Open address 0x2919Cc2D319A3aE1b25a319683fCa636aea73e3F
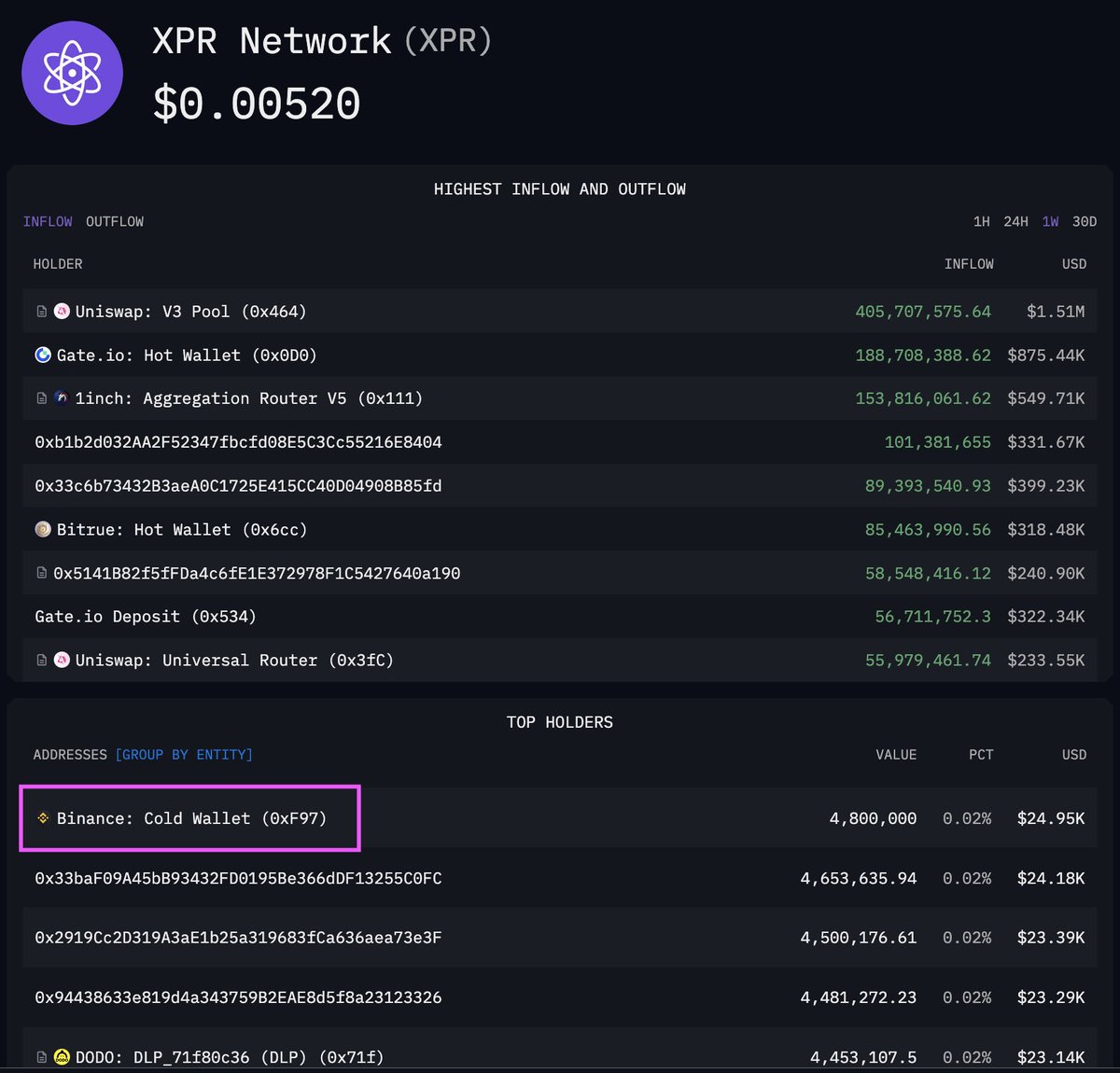Screen dimensions: 1120x1073 pyautogui.click(x=238, y=938)
